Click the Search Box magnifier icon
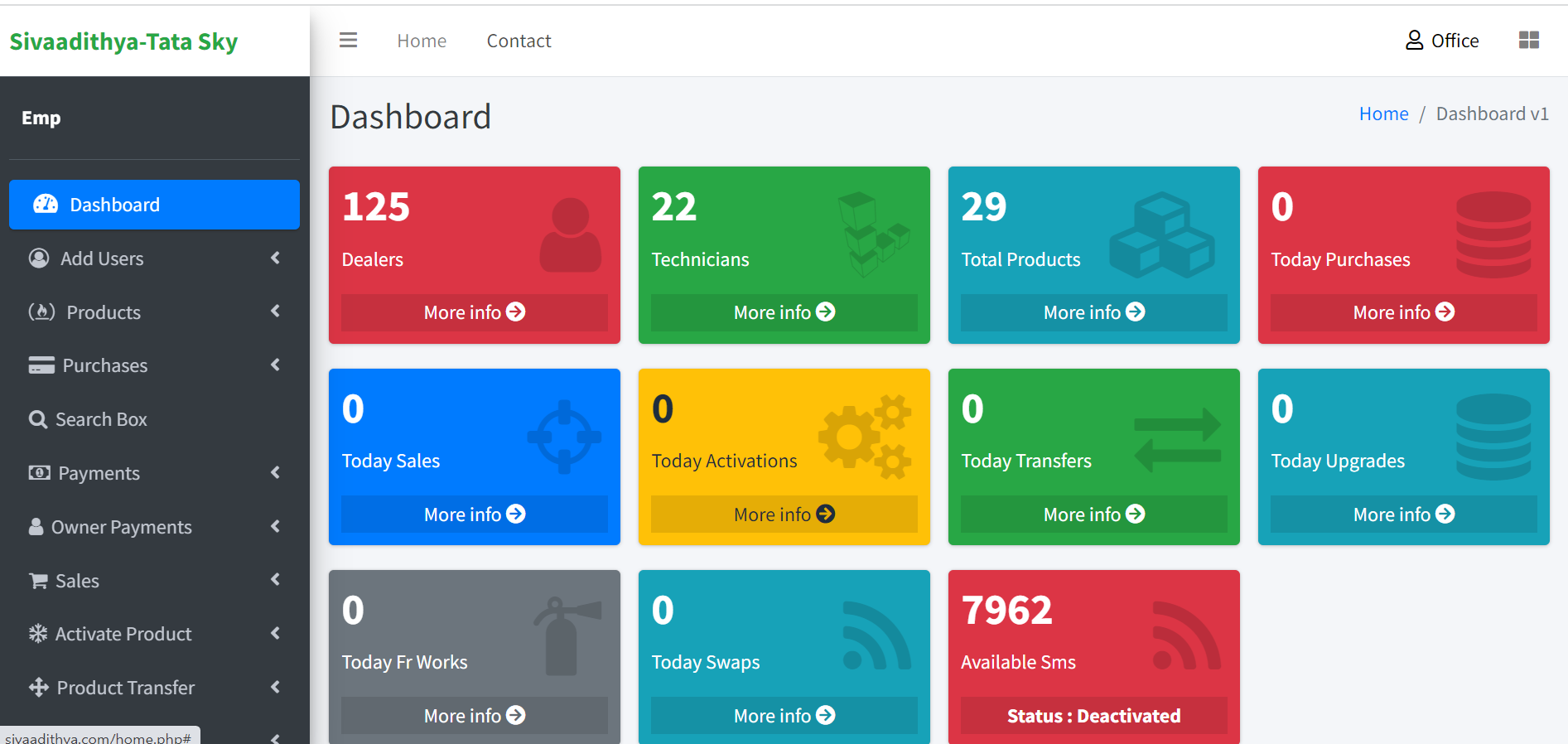Viewport: 1568px width, 744px height. [x=38, y=419]
